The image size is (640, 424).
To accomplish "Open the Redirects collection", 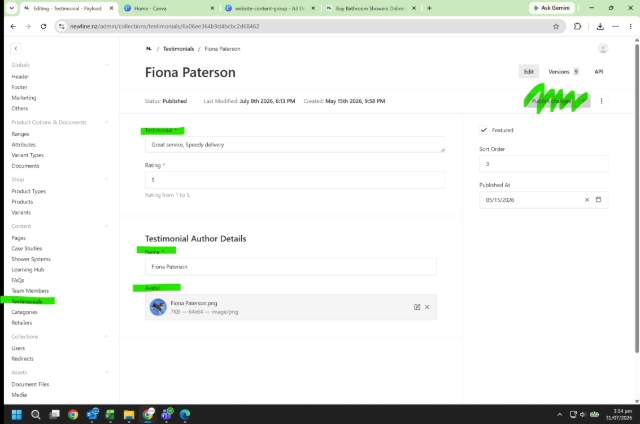I will (x=23, y=358).
